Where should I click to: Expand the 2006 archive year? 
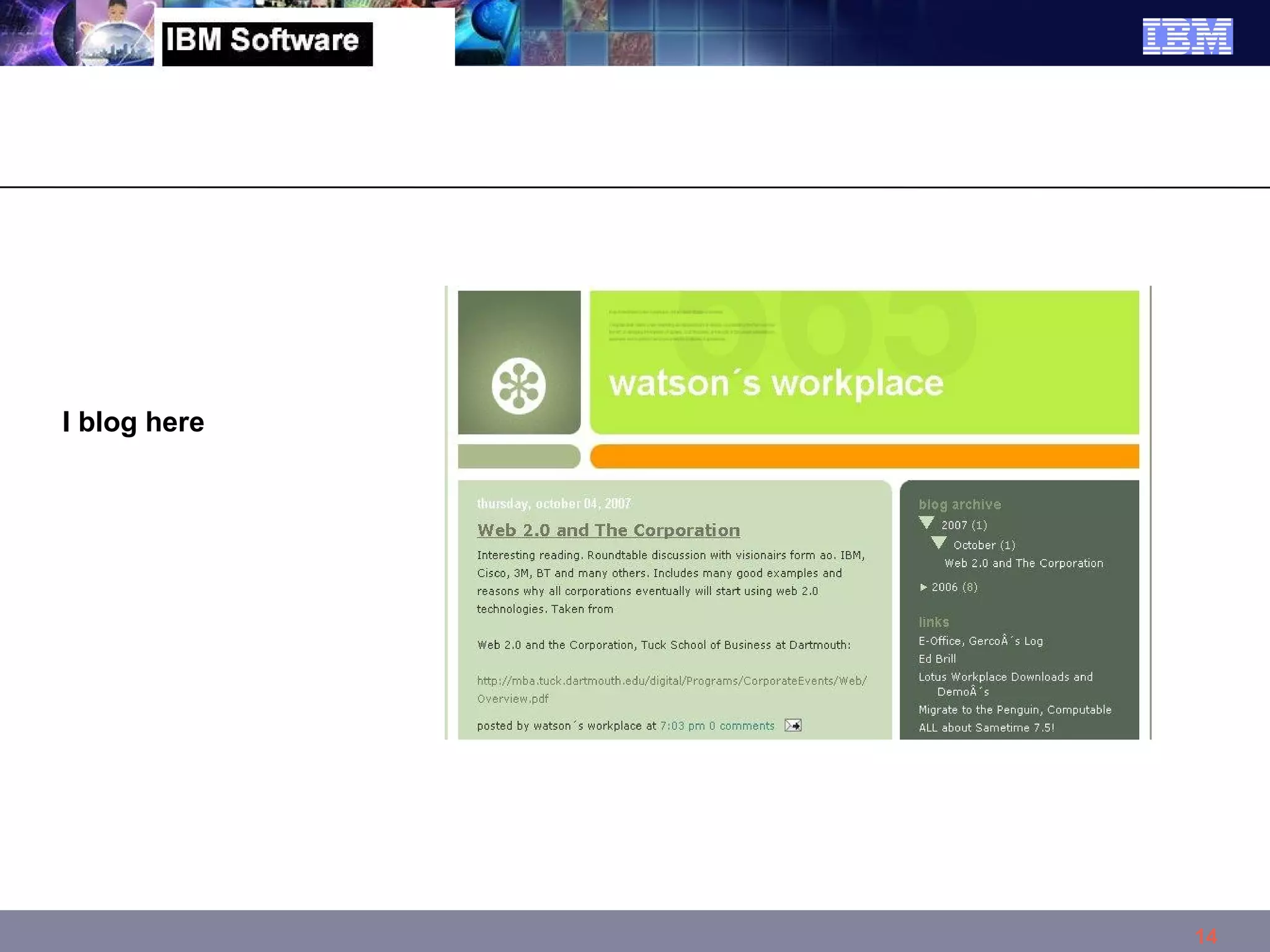click(x=923, y=587)
